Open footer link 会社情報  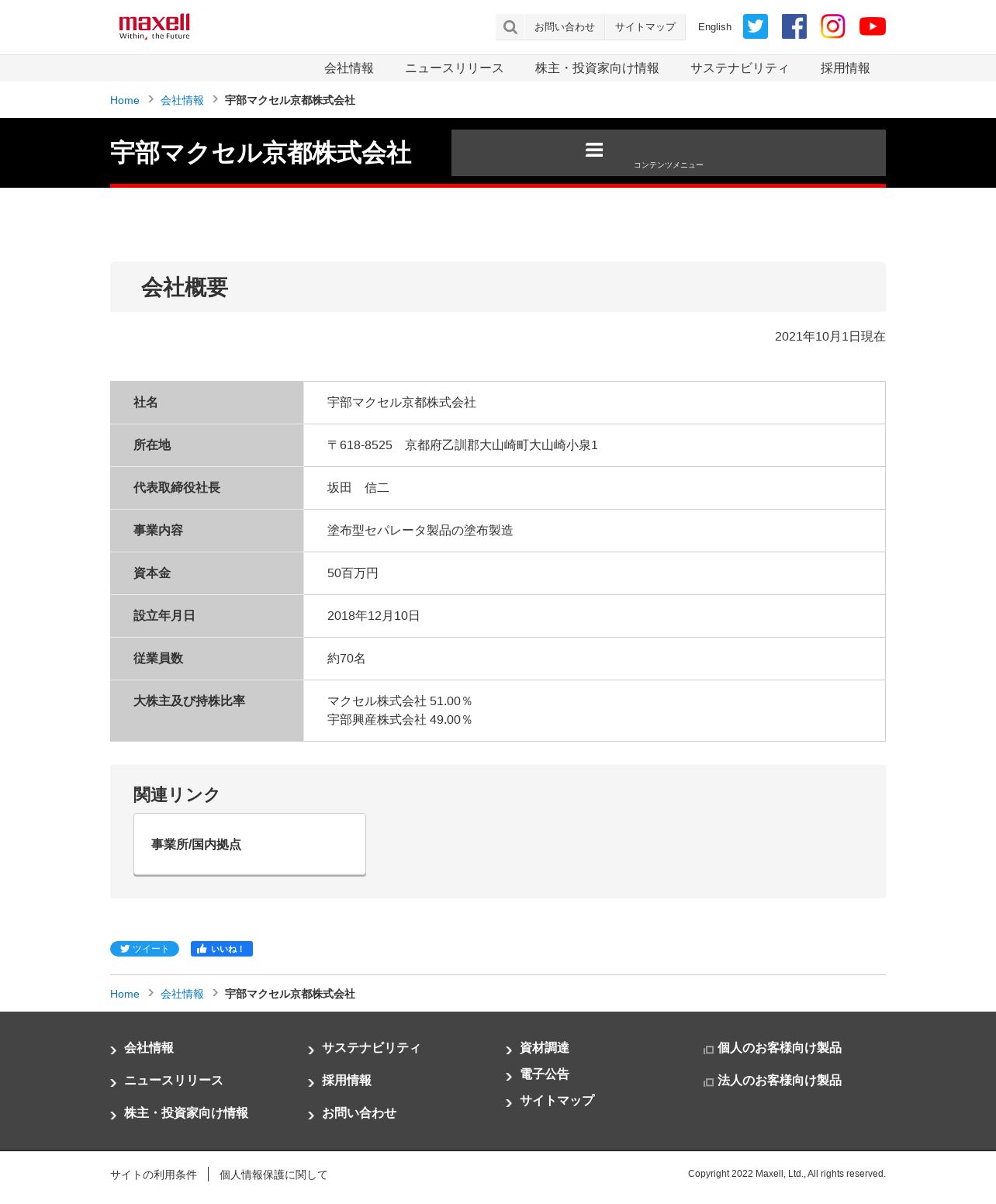click(x=149, y=1048)
